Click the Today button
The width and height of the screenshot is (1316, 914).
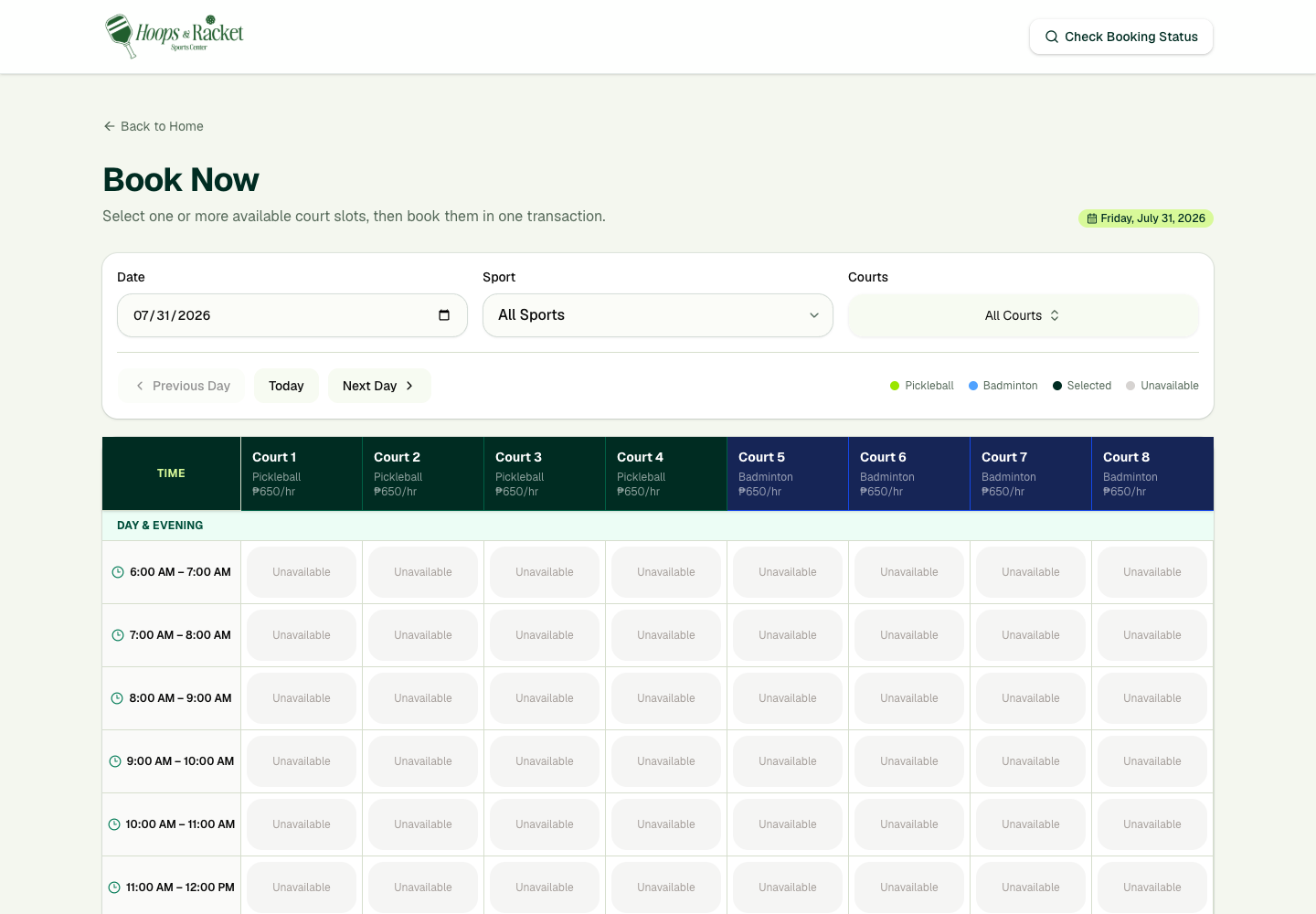point(286,386)
